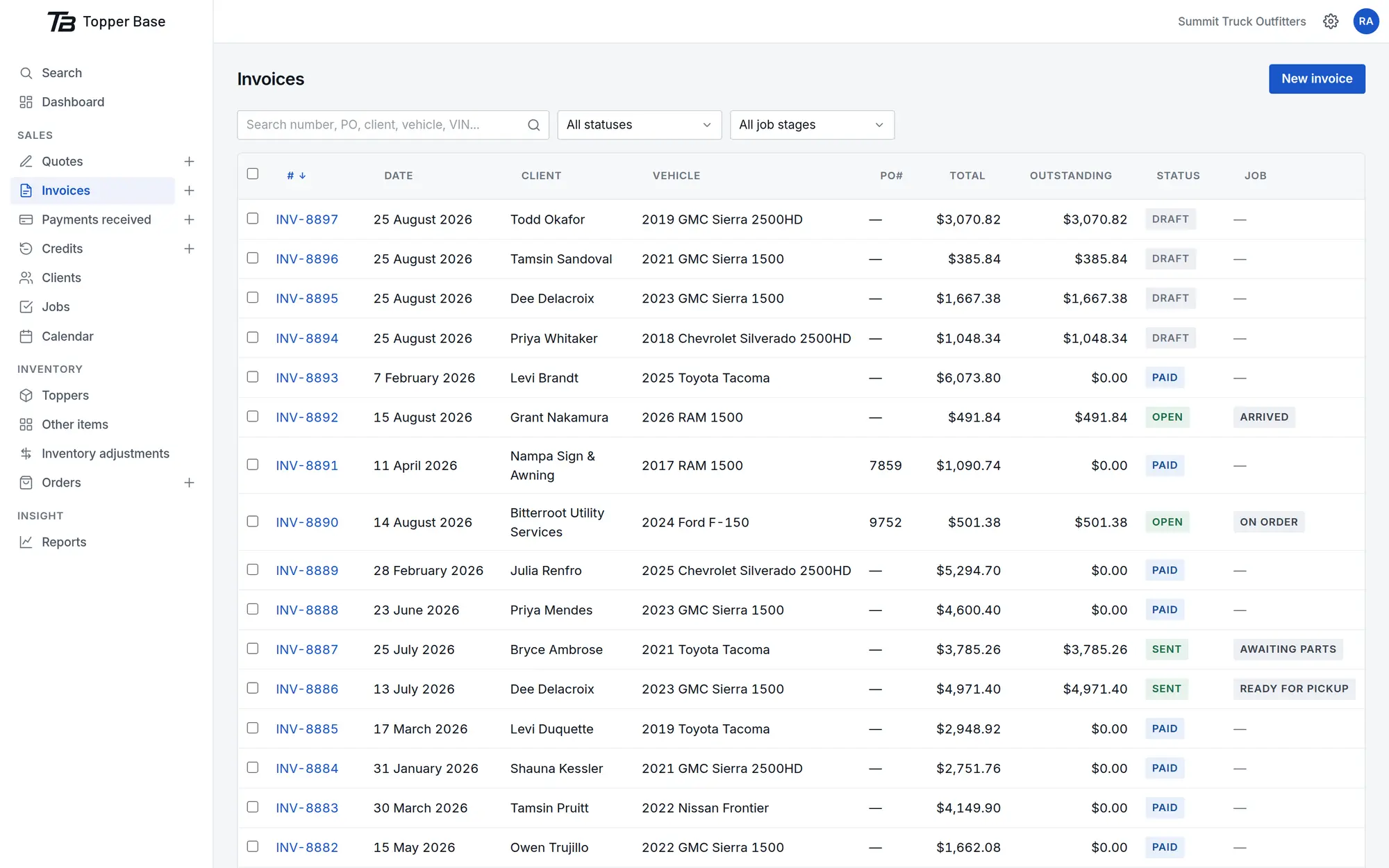The height and width of the screenshot is (868, 1389).
Task: Open Clients section
Action: [x=61, y=278]
